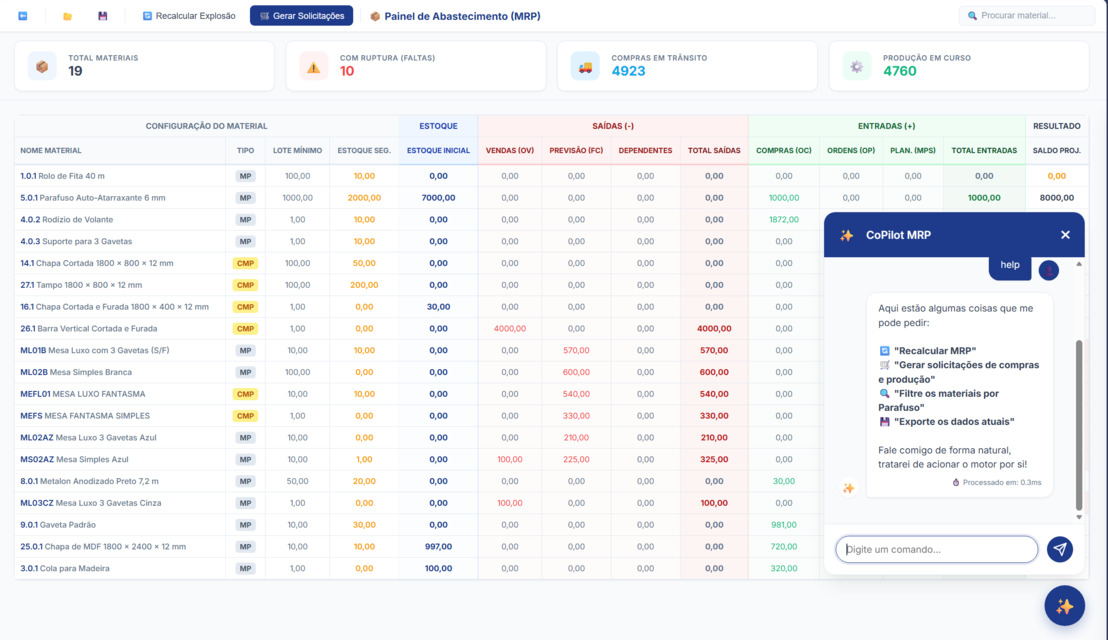This screenshot has height=640, width=1108.
Task: Open the yellow folder icon in toolbar
Action: coord(67,16)
